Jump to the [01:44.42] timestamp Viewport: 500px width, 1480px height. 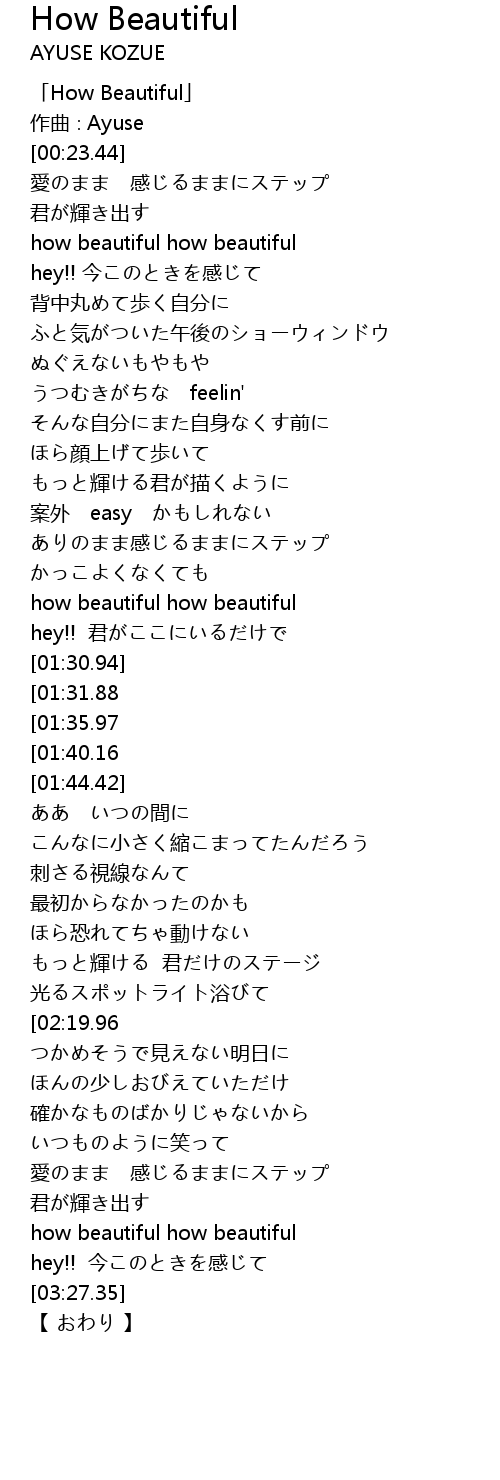(x=78, y=783)
